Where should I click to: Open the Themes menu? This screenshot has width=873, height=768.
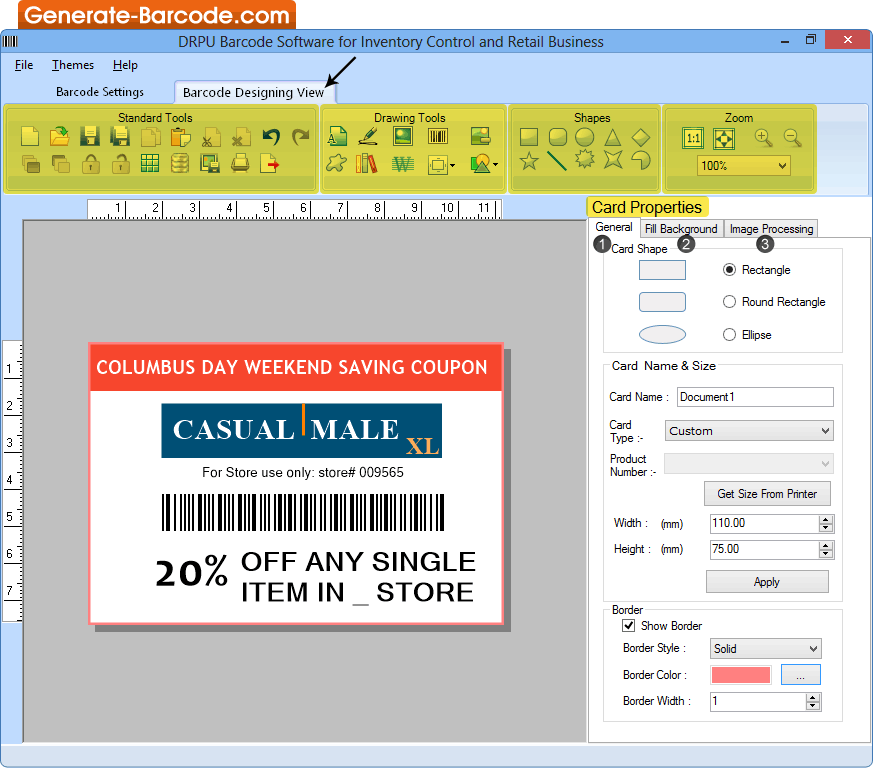(73, 65)
